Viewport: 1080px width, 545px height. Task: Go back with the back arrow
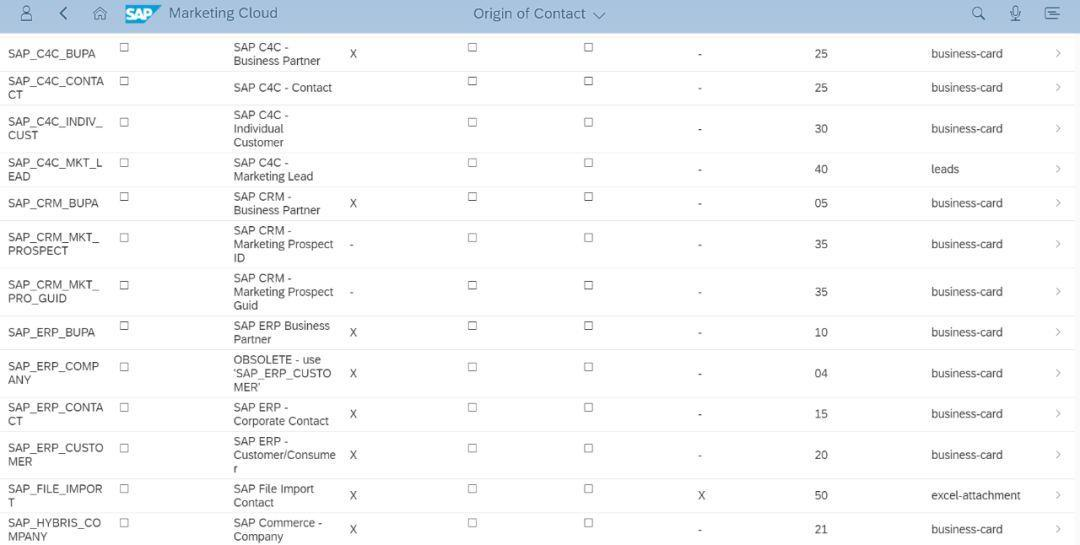click(64, 13)
